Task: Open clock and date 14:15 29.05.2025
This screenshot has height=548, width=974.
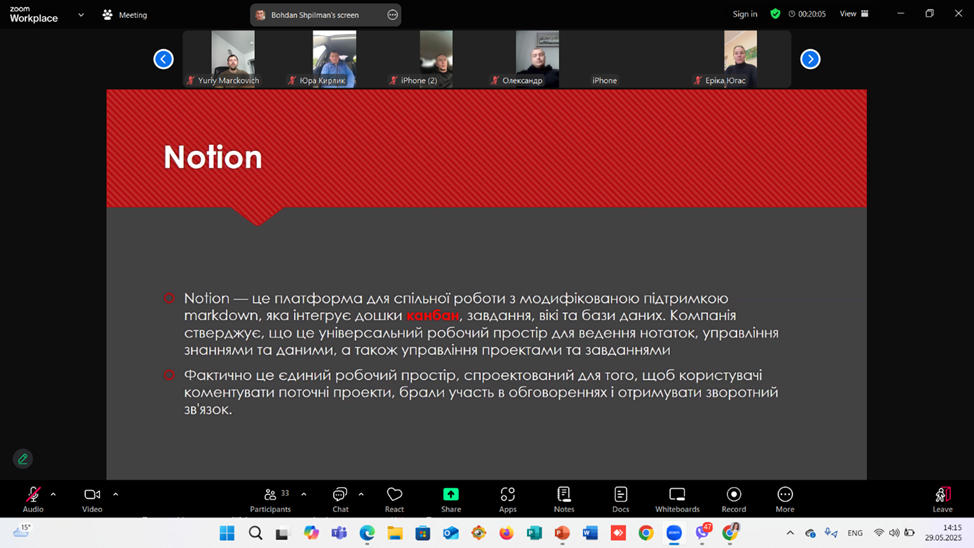Action: pos(944,532)
